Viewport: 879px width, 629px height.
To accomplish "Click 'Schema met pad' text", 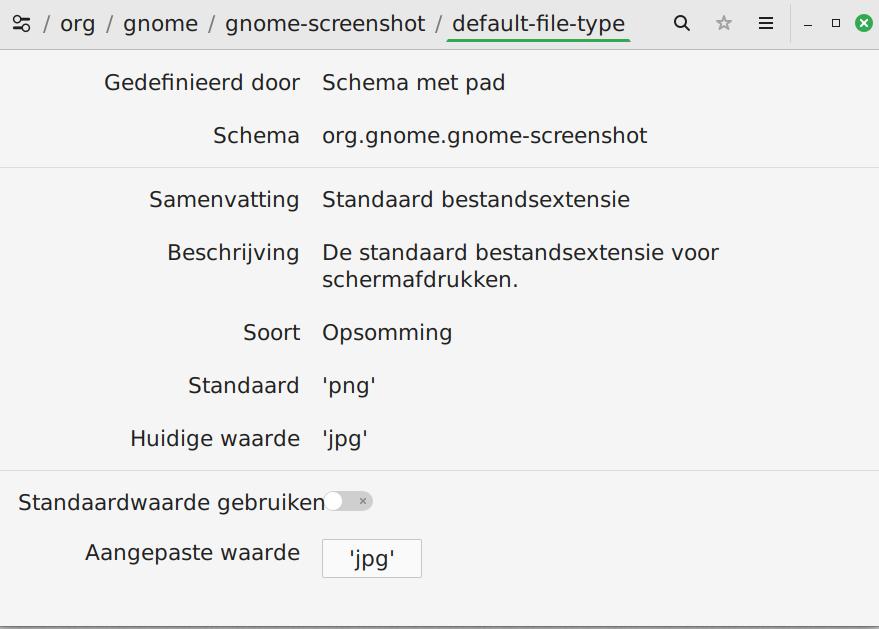I will 413,83.
